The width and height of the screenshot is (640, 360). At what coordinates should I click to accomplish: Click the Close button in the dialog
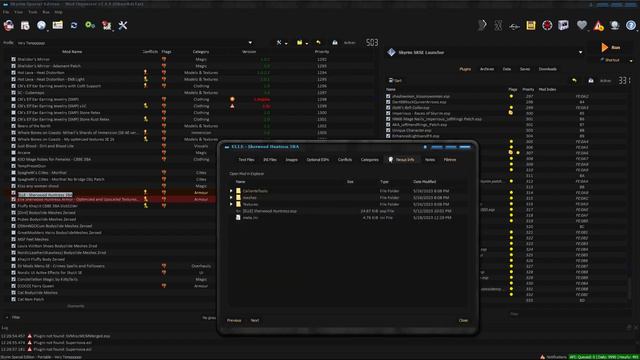[463, 320]
